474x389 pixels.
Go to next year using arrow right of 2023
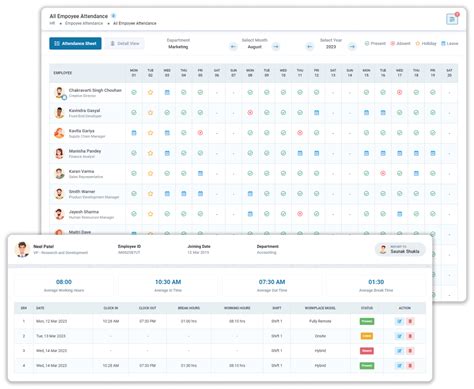pos(352,47)
